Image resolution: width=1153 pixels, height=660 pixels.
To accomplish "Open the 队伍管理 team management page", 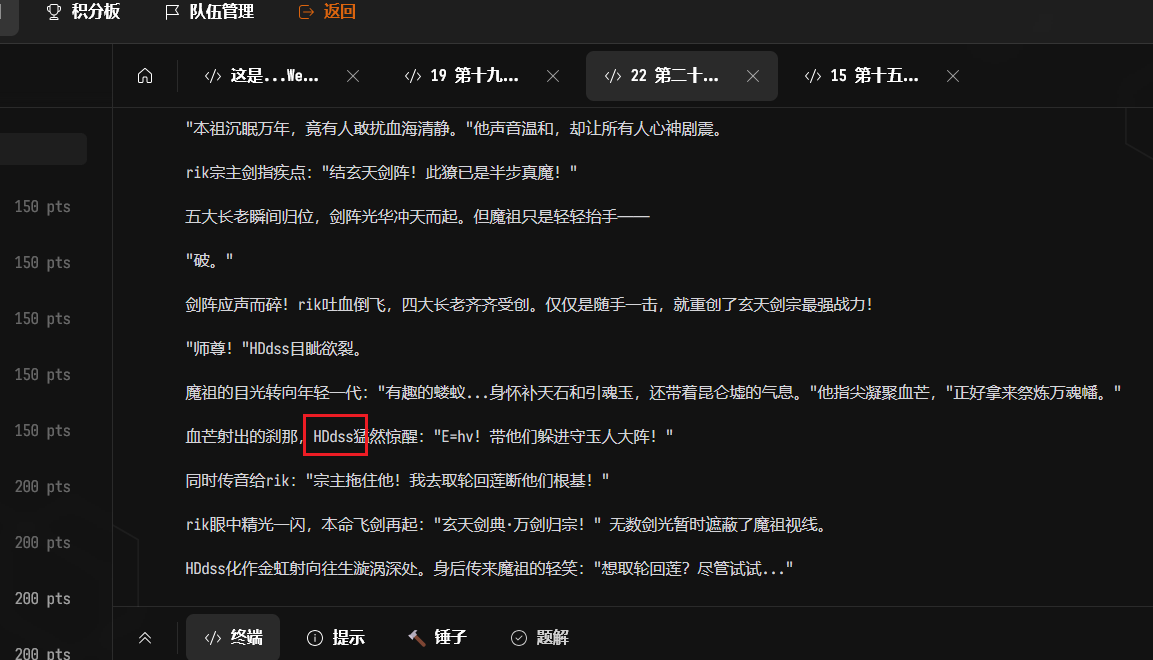I will 221,12.
